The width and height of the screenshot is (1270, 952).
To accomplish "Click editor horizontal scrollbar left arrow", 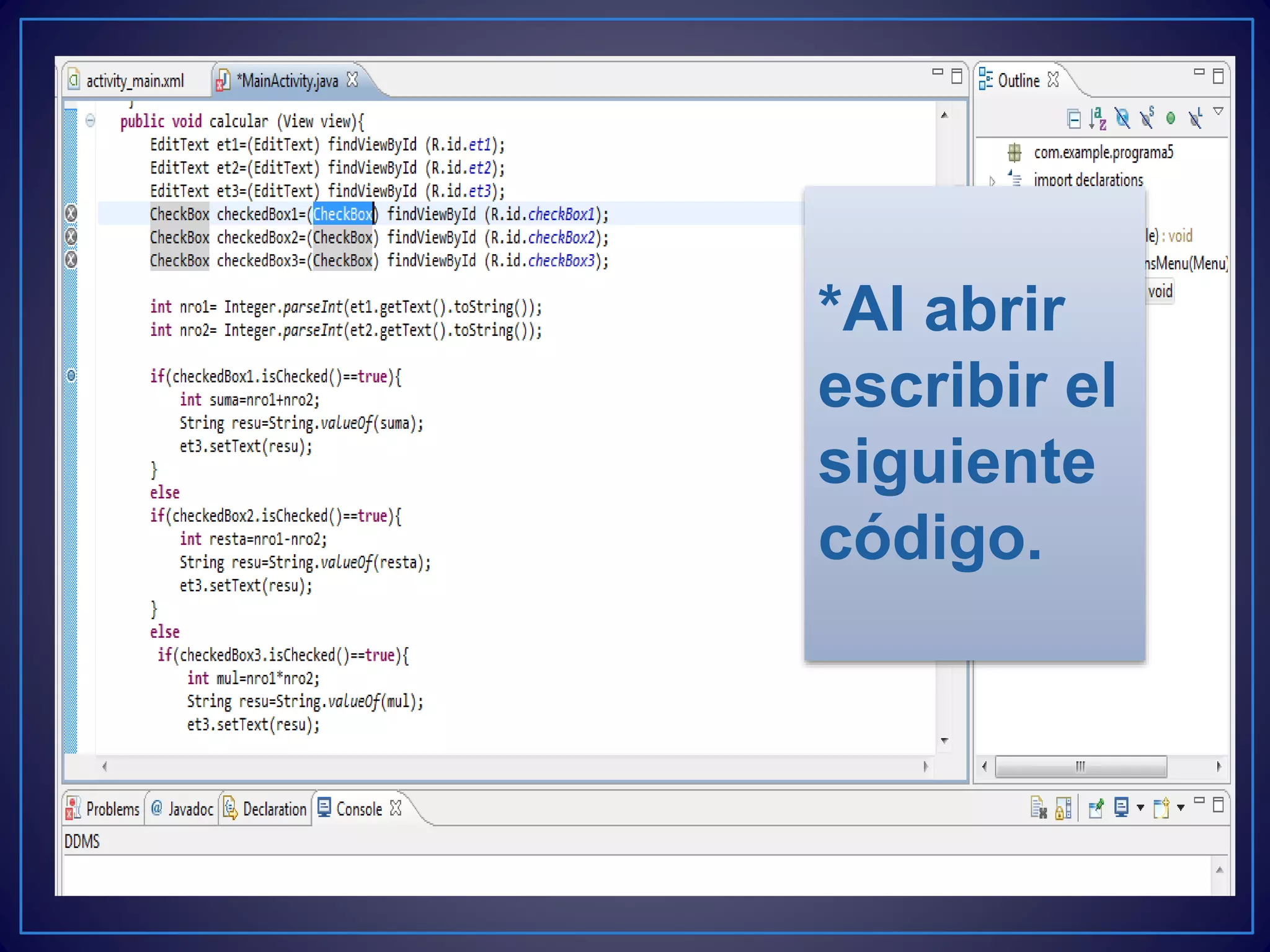I will pyautogui.click(x=104, y=767).
